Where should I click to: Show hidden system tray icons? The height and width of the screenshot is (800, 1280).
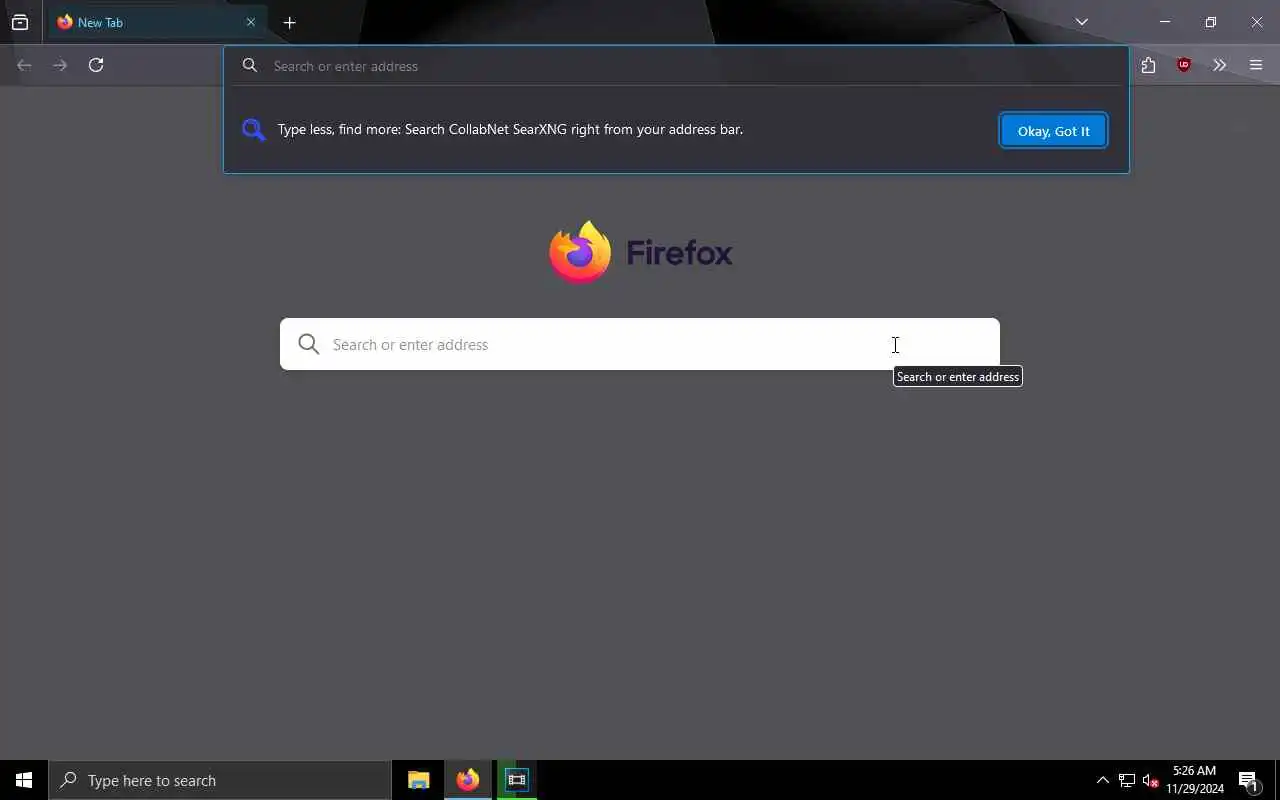coord(1103,780)
